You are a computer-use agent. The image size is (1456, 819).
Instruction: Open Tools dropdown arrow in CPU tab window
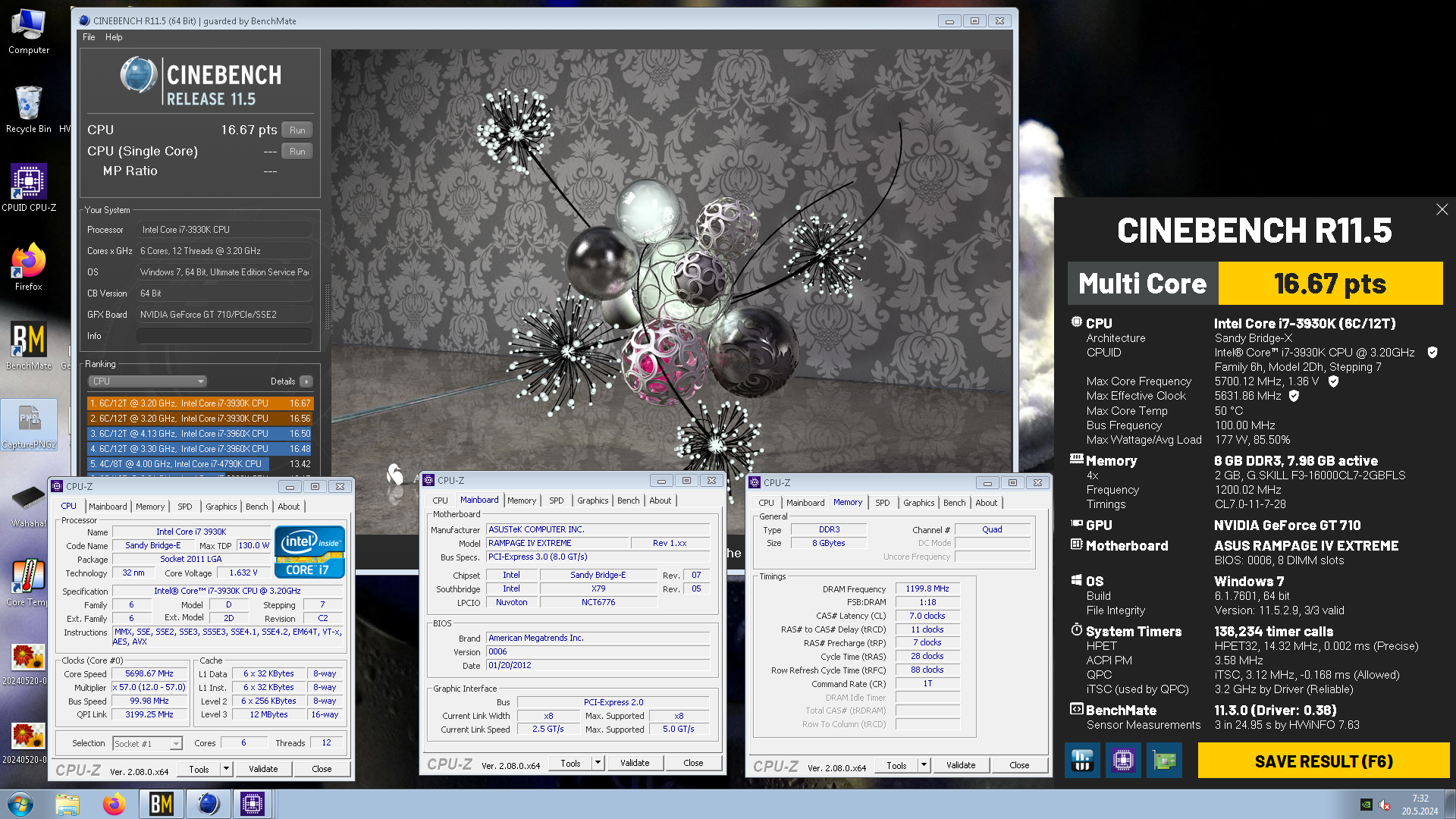[226, 769]
